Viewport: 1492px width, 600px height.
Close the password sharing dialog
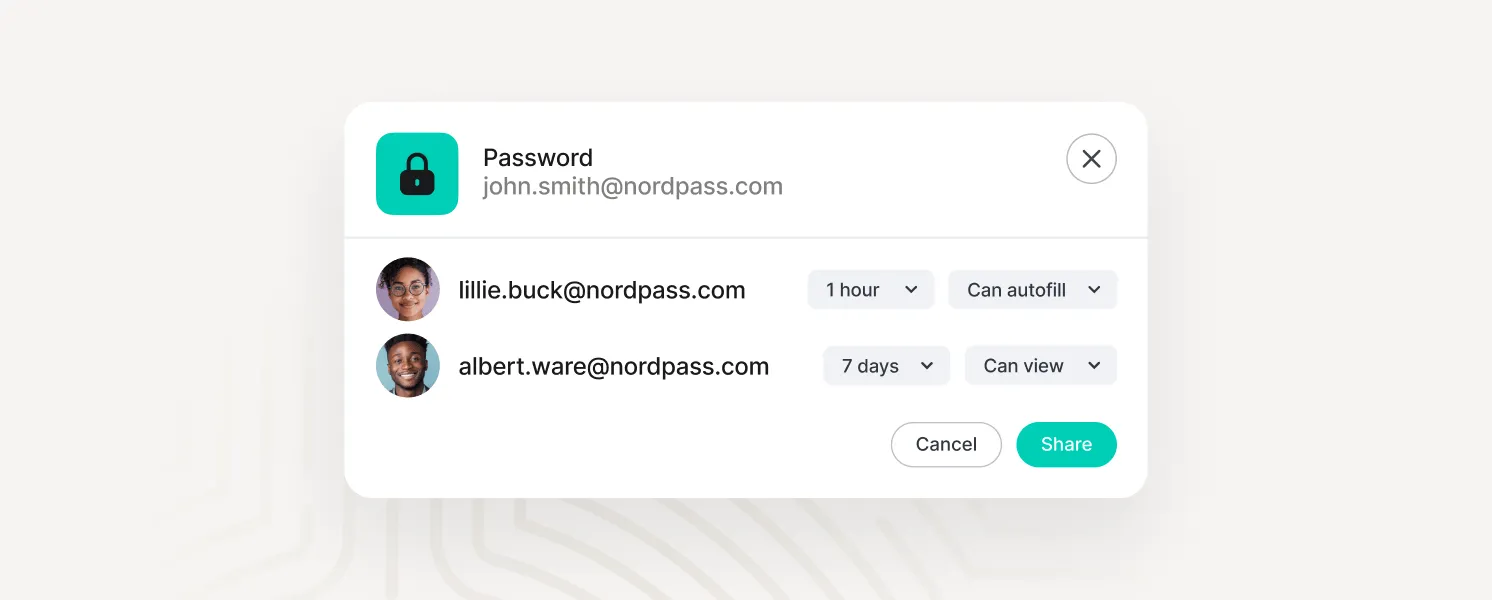(1091, 159)
